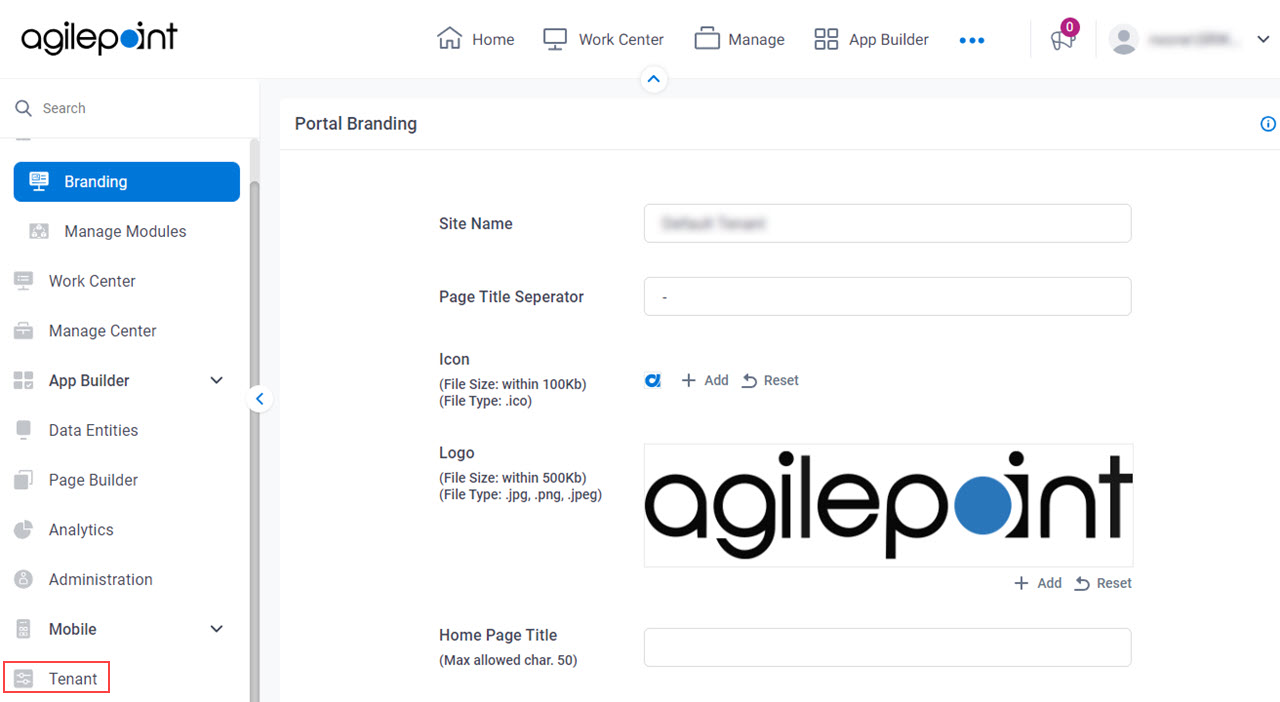The image size is (1280, 702).
Task: Click the Home Page Title field
Action: click(x=888, y=647)
